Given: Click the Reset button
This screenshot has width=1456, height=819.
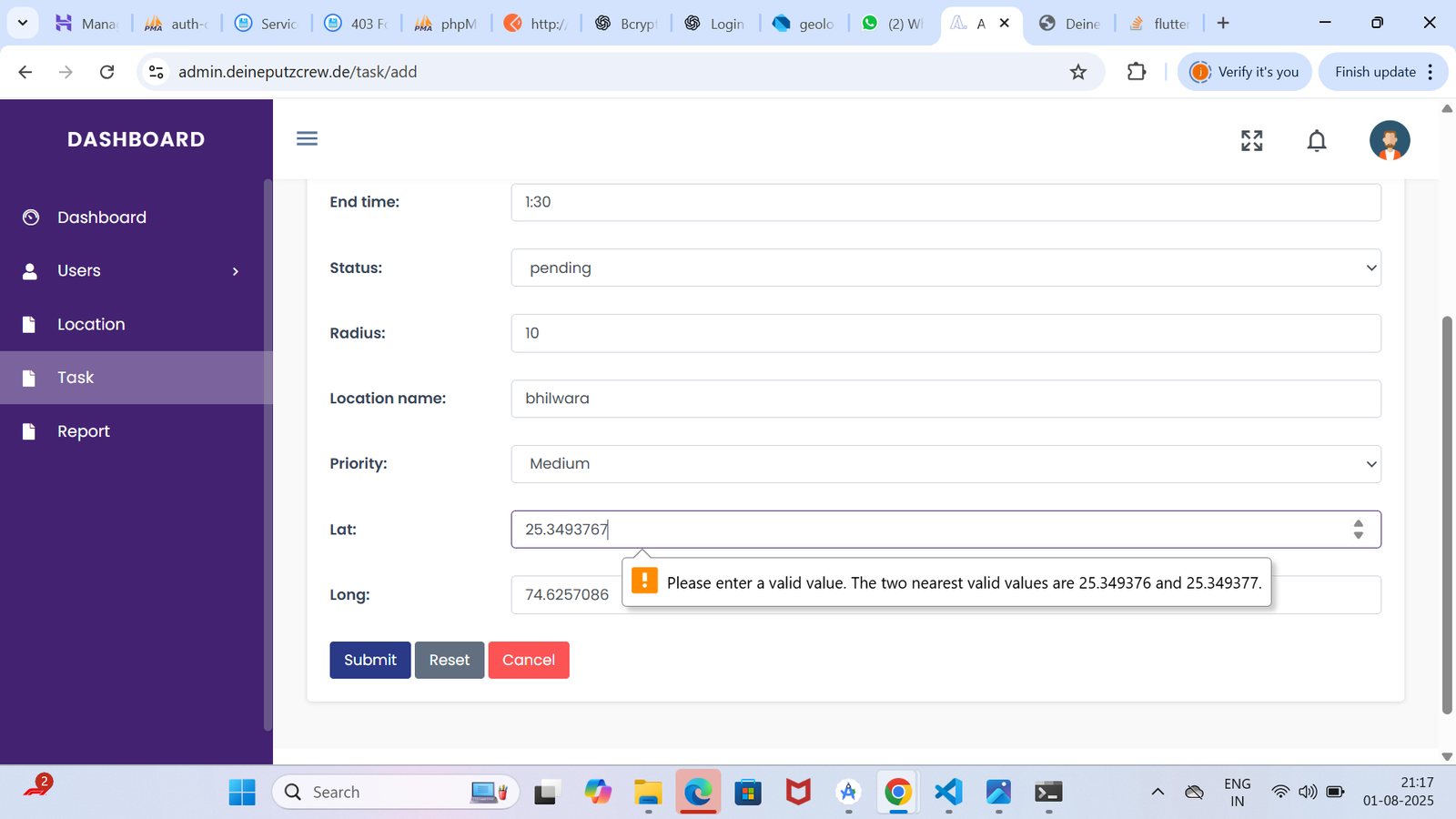Looking at the screenshot, I should (450, 660).
